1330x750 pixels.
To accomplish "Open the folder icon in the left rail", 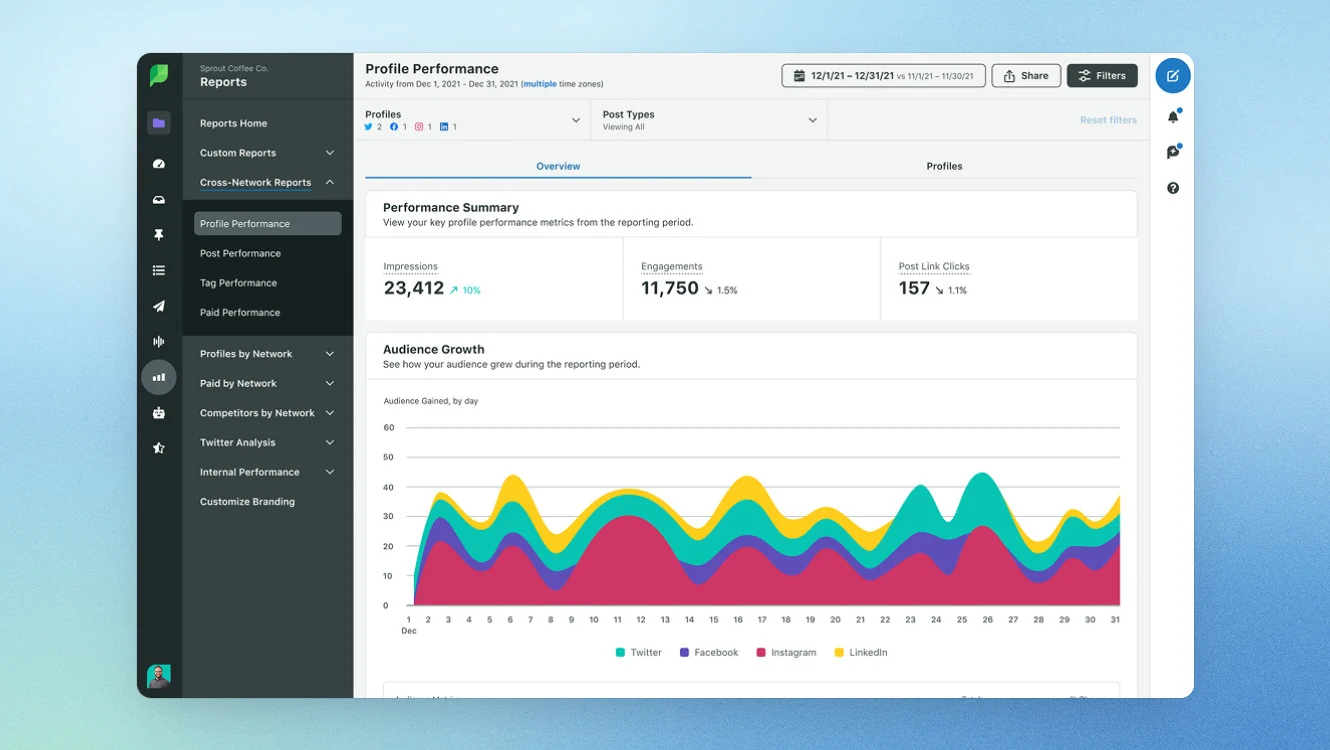I will (159, 123).
